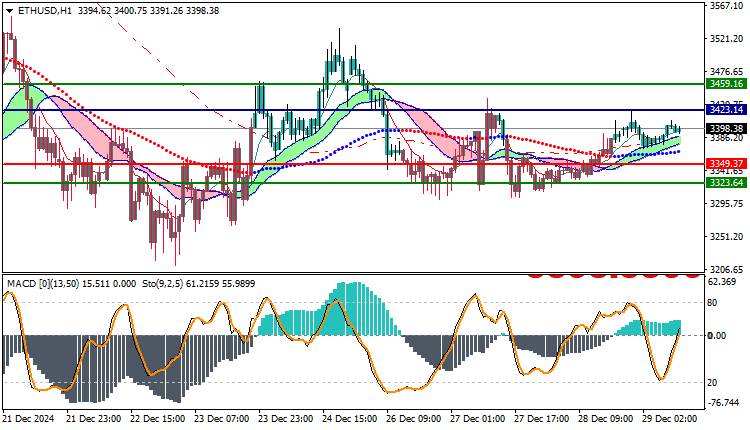Image resolution: width=750 pixels, height=430 pixels.
Task: Click the 21 Dec 2024 time label
Action: coord(28,419)
